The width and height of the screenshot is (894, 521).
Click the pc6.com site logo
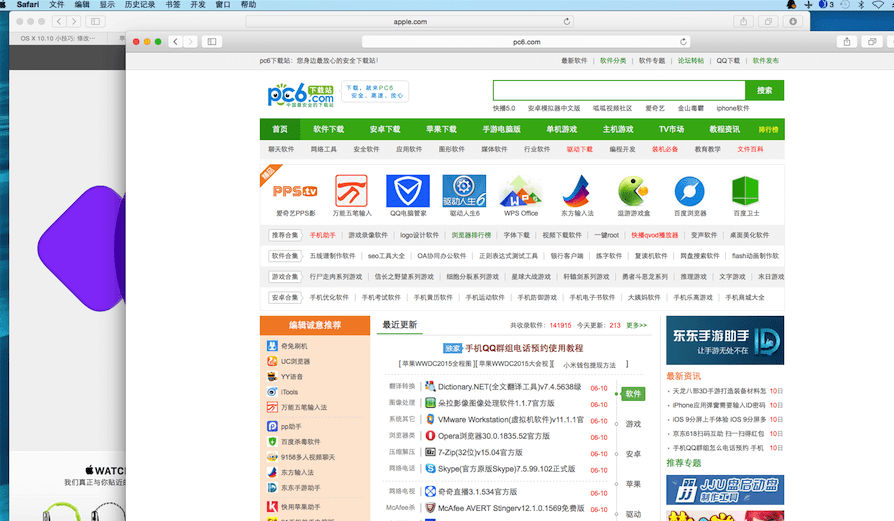pos(300,94)
